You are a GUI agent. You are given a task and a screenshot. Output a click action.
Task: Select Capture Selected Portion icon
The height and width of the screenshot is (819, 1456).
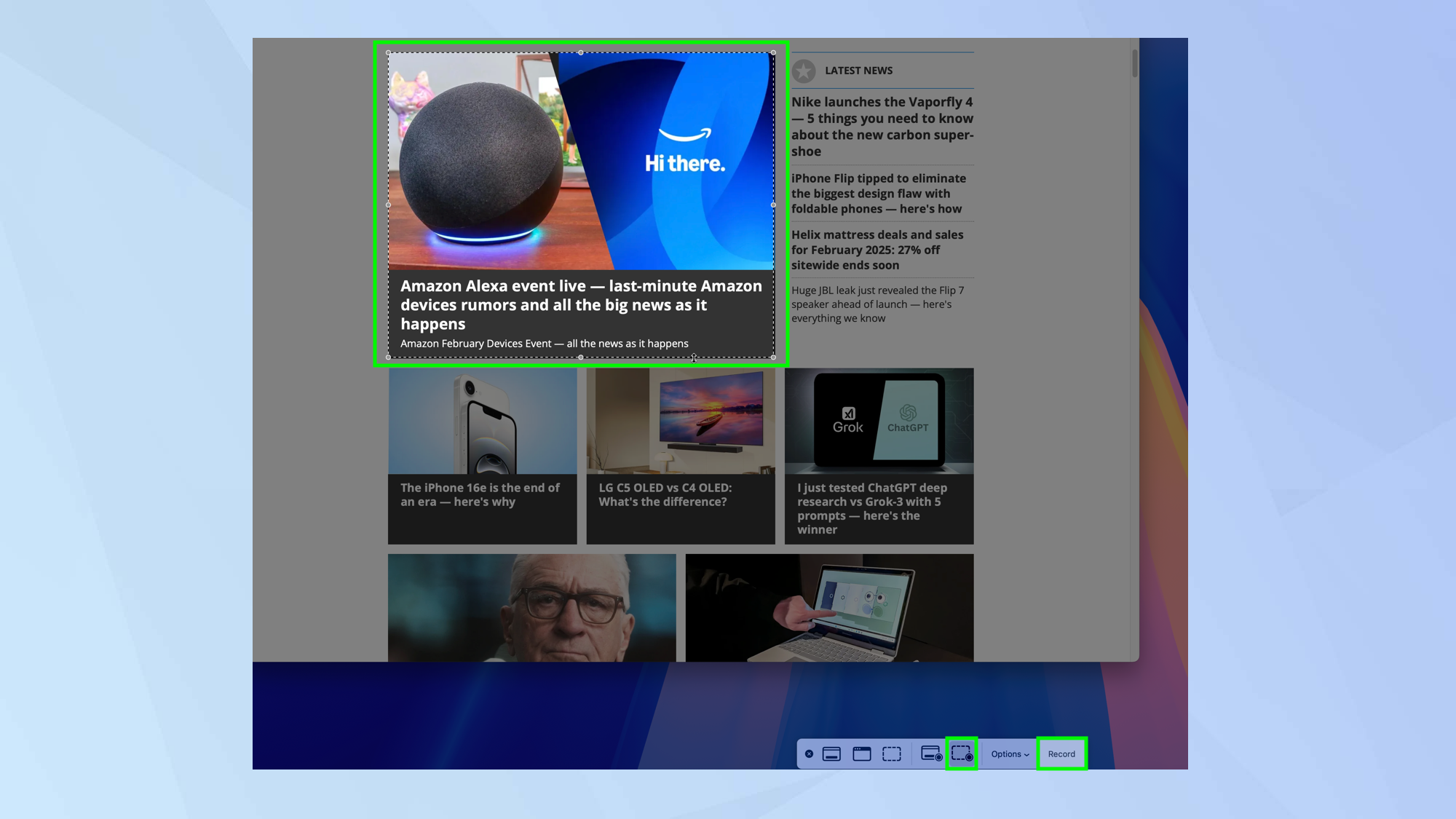coord(892,754)
